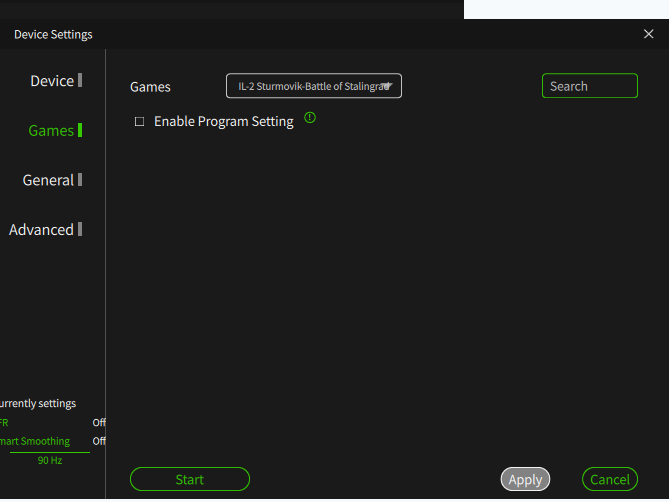Viewport: 669px width, 502px height.
Task: Click the Currently settings heading
Action: click(38, 404)
